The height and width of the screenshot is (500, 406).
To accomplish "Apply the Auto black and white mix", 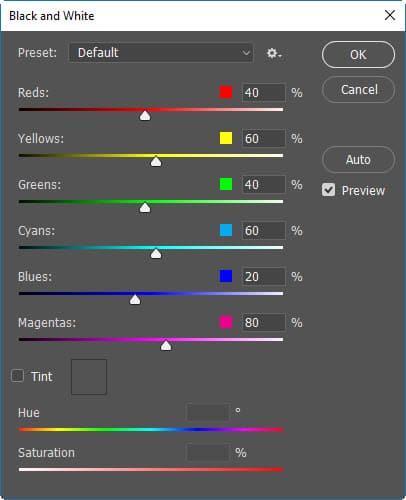I will (358, 159).
